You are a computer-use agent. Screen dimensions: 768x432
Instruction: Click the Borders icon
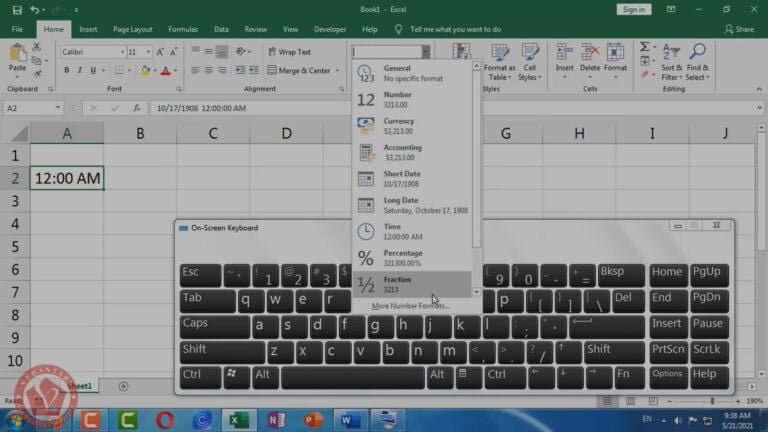click(x=119, y=71)
